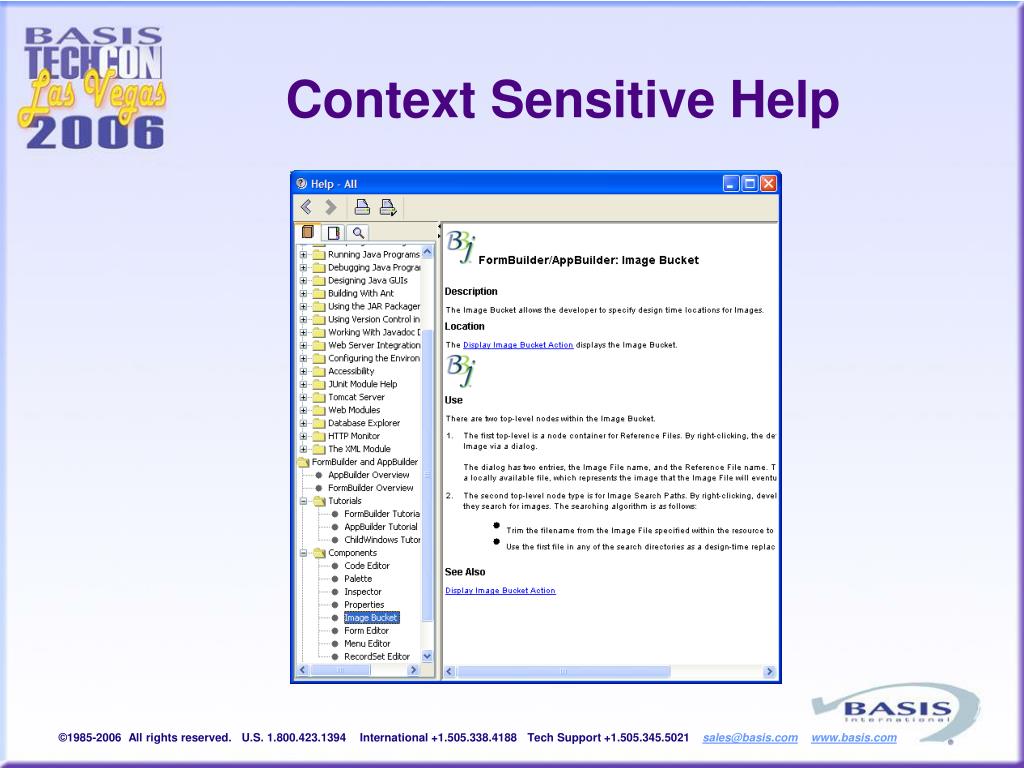Close the Help - All window
The image size is (1024, 768).
click(x=769, y=184)
